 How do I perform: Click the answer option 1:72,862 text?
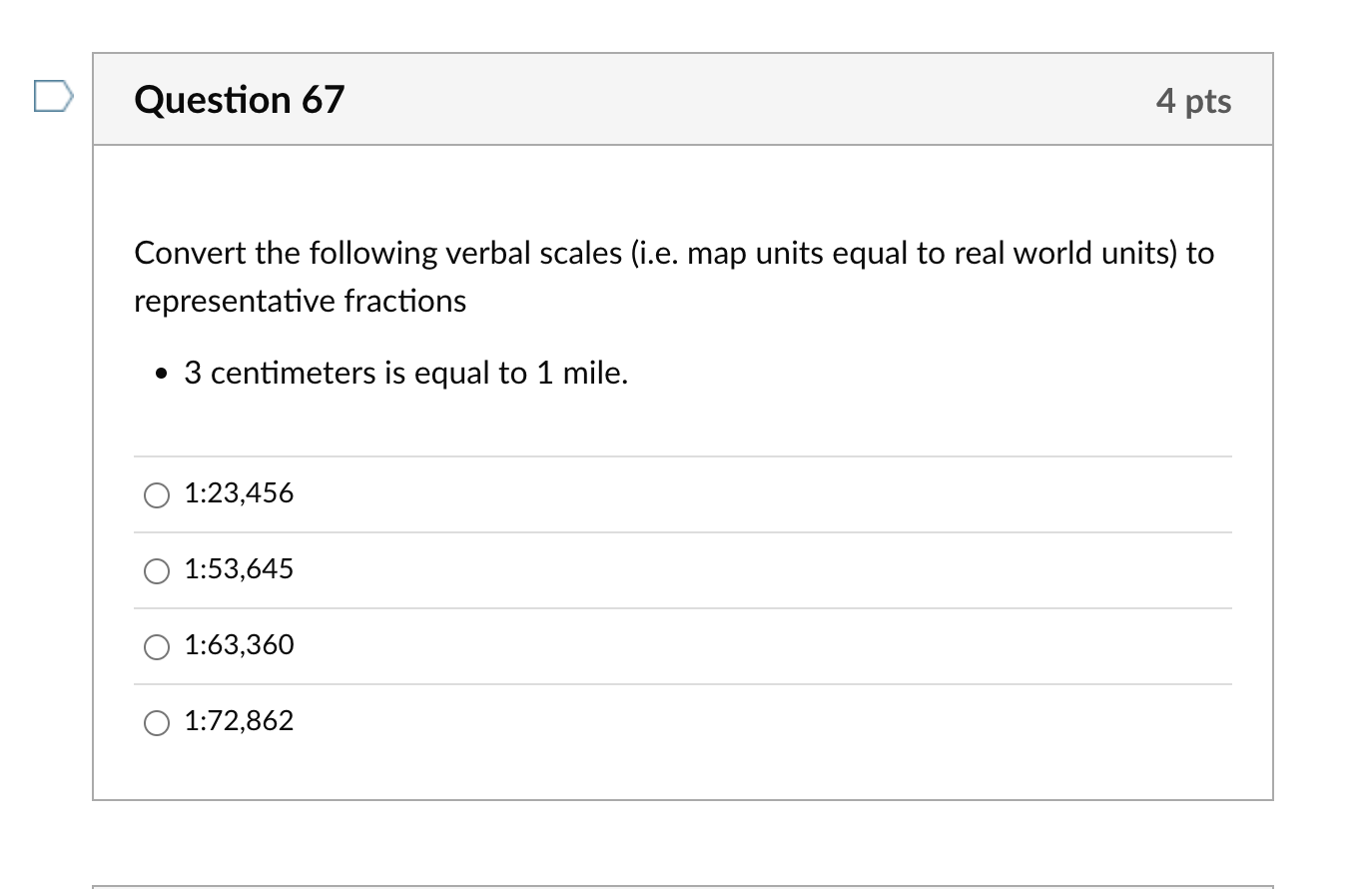point(239,720)
